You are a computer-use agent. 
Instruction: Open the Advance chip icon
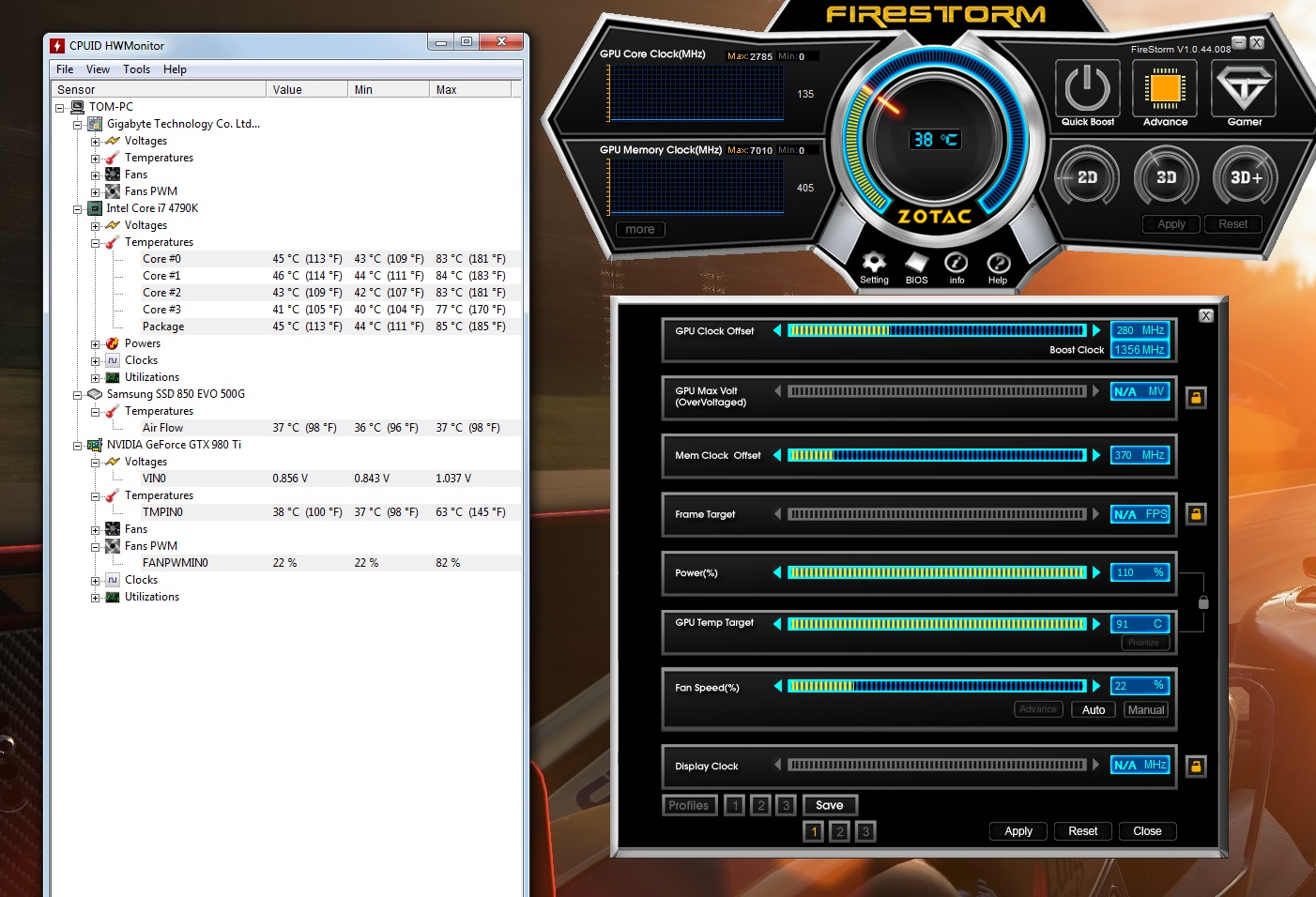[1165, 88]
